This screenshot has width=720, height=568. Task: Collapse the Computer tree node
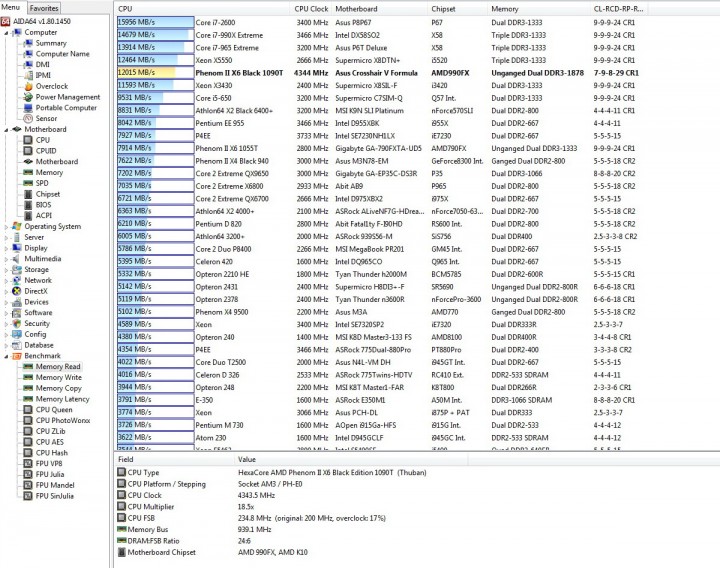click(6, 33)
